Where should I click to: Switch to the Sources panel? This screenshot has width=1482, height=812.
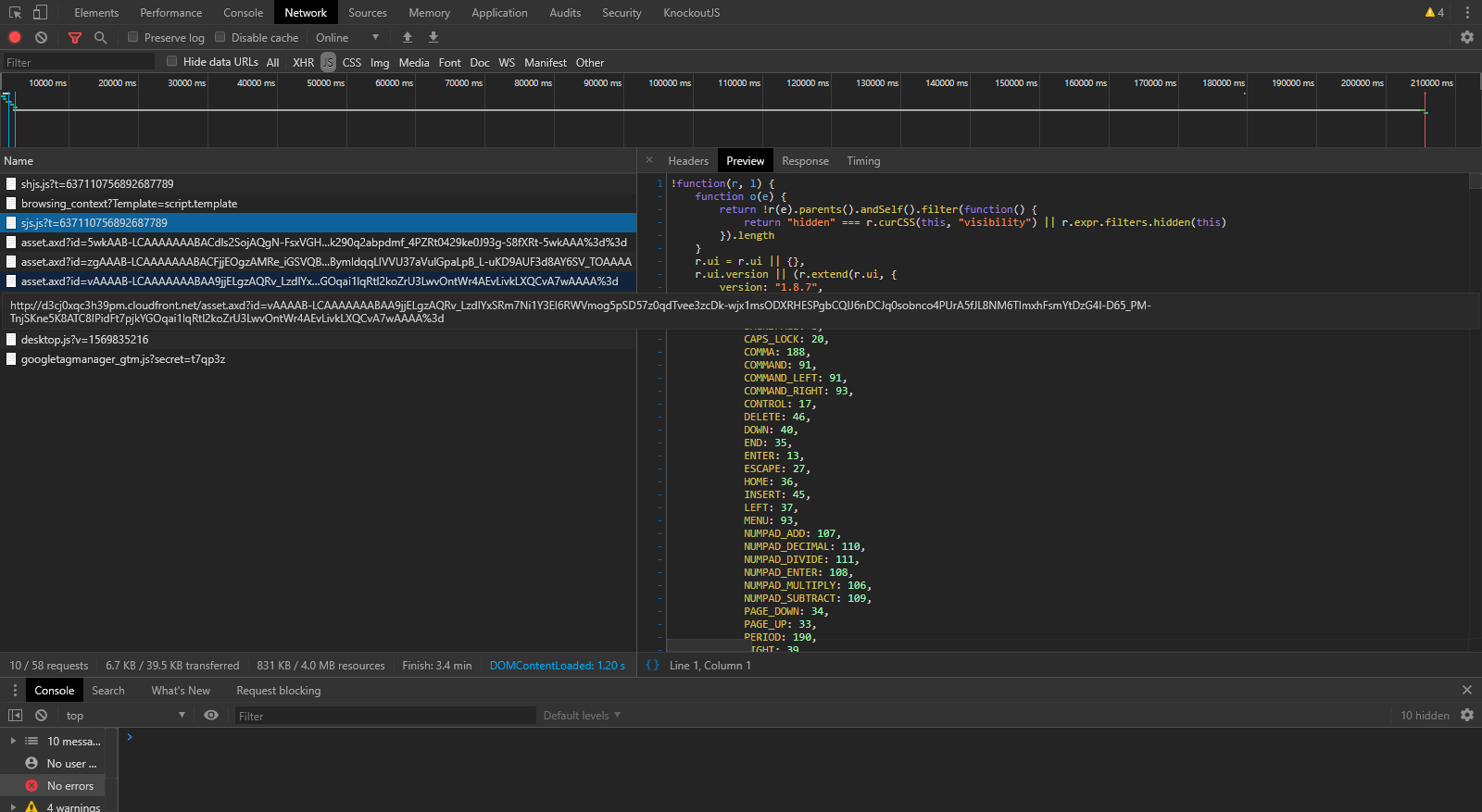click(368, 13)
